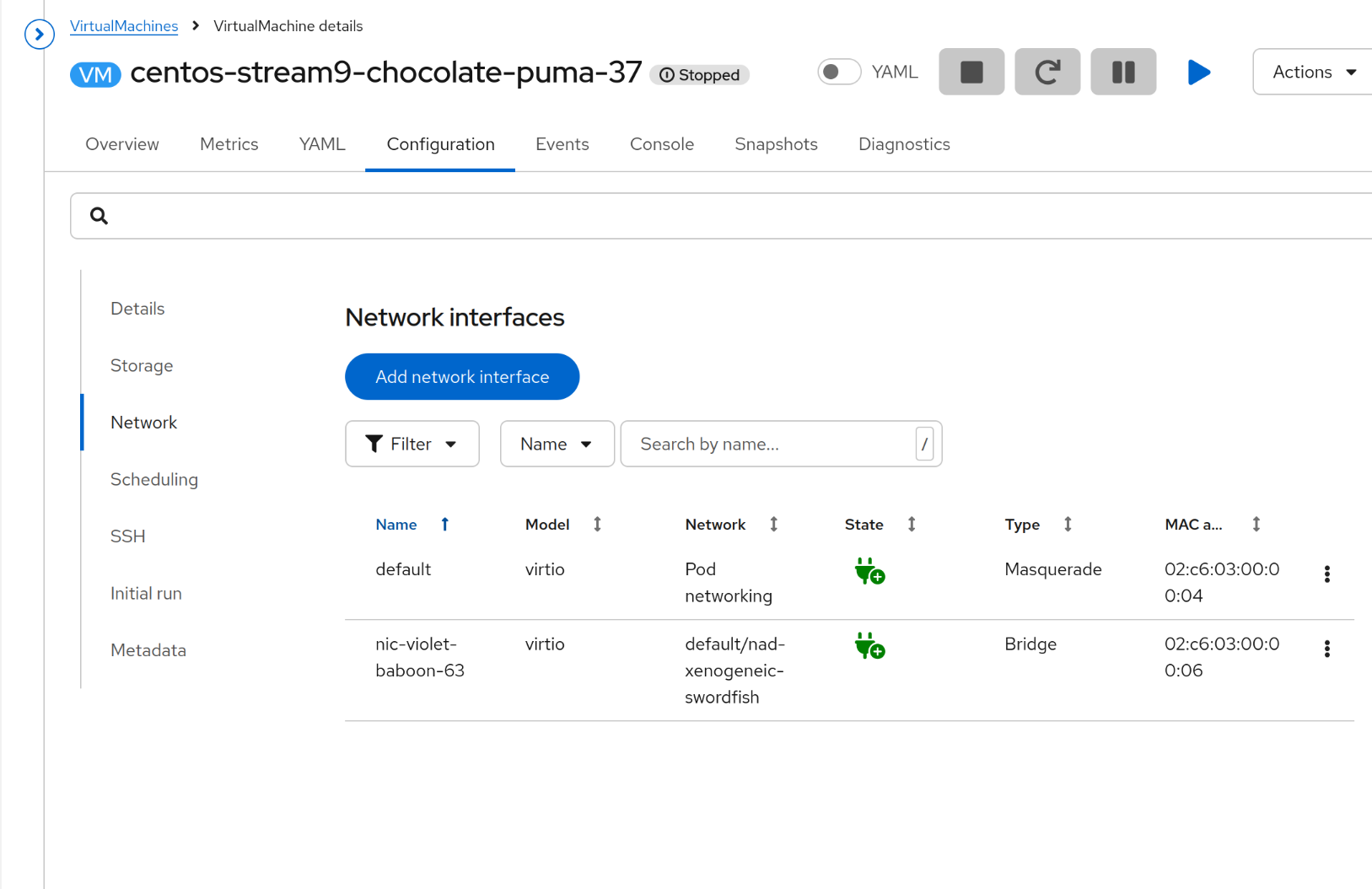
Task: Open the Events tab
Action: coord(562,144)
